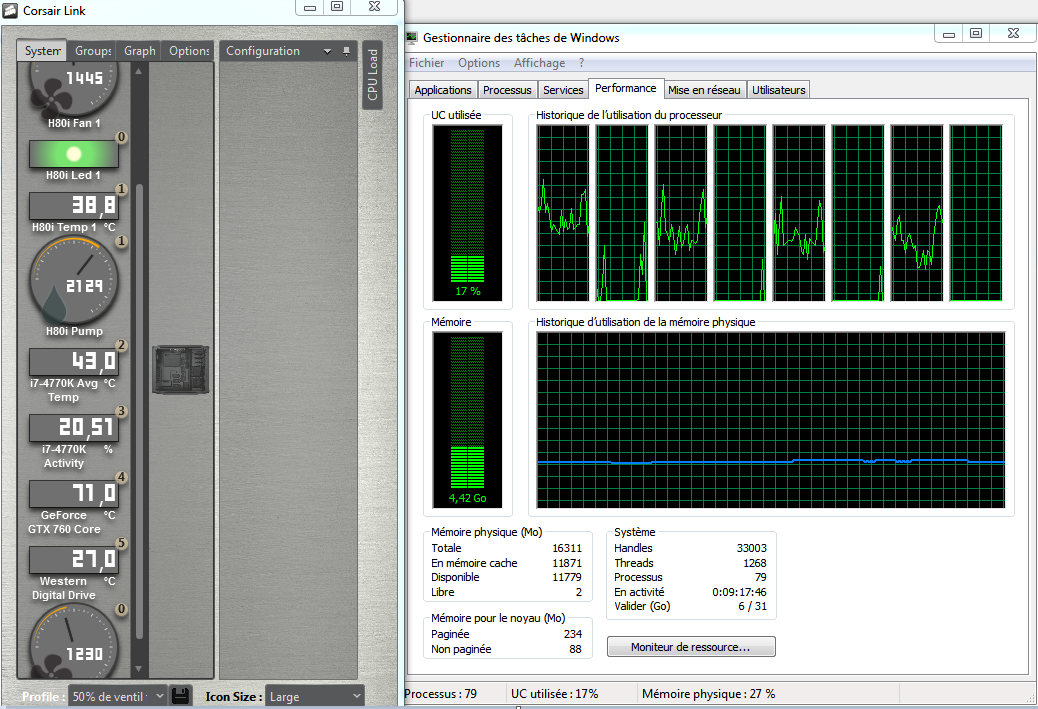The image size is (1038, 709).
Task: Open the Options menu in Task Manager
Action: click(x=479, y=63)
